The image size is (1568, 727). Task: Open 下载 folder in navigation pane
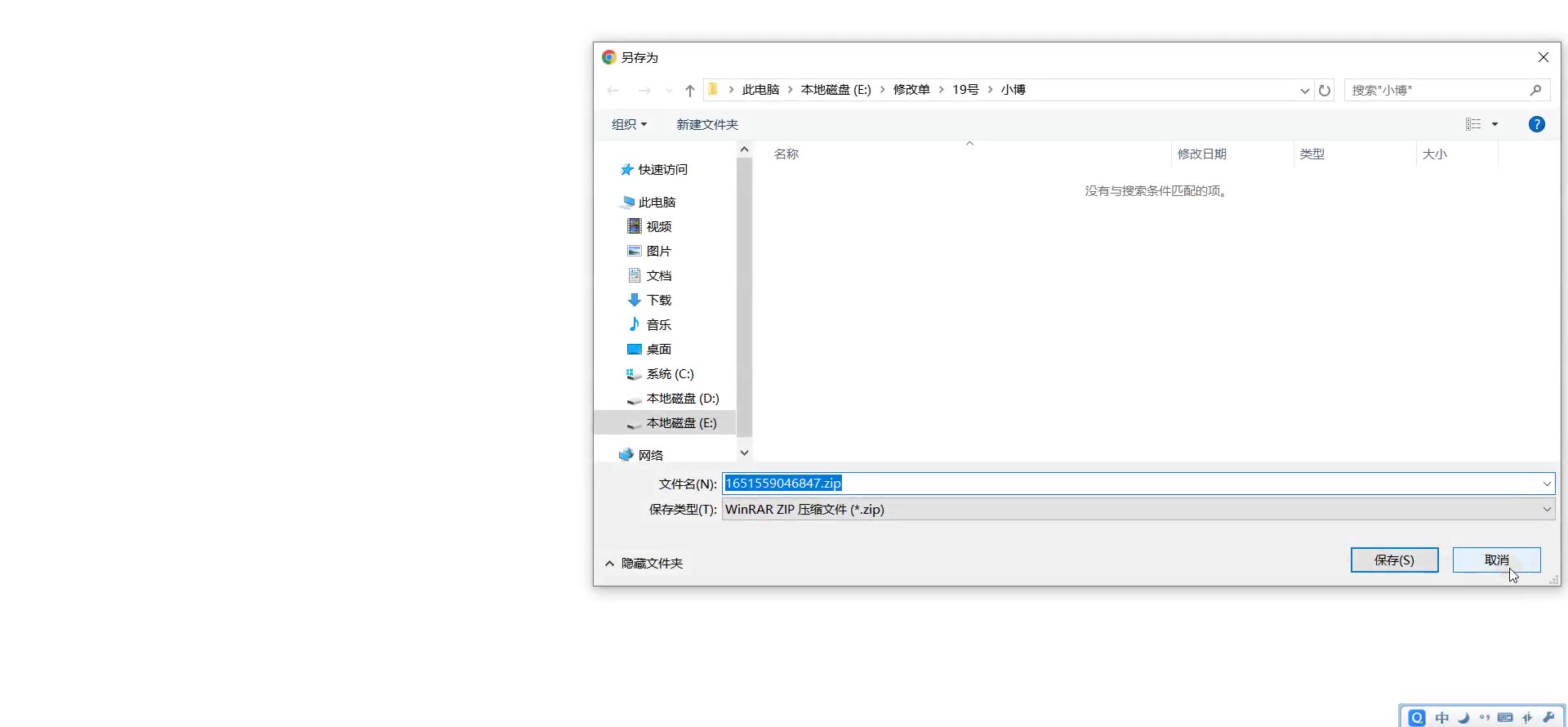coord(649,300)
